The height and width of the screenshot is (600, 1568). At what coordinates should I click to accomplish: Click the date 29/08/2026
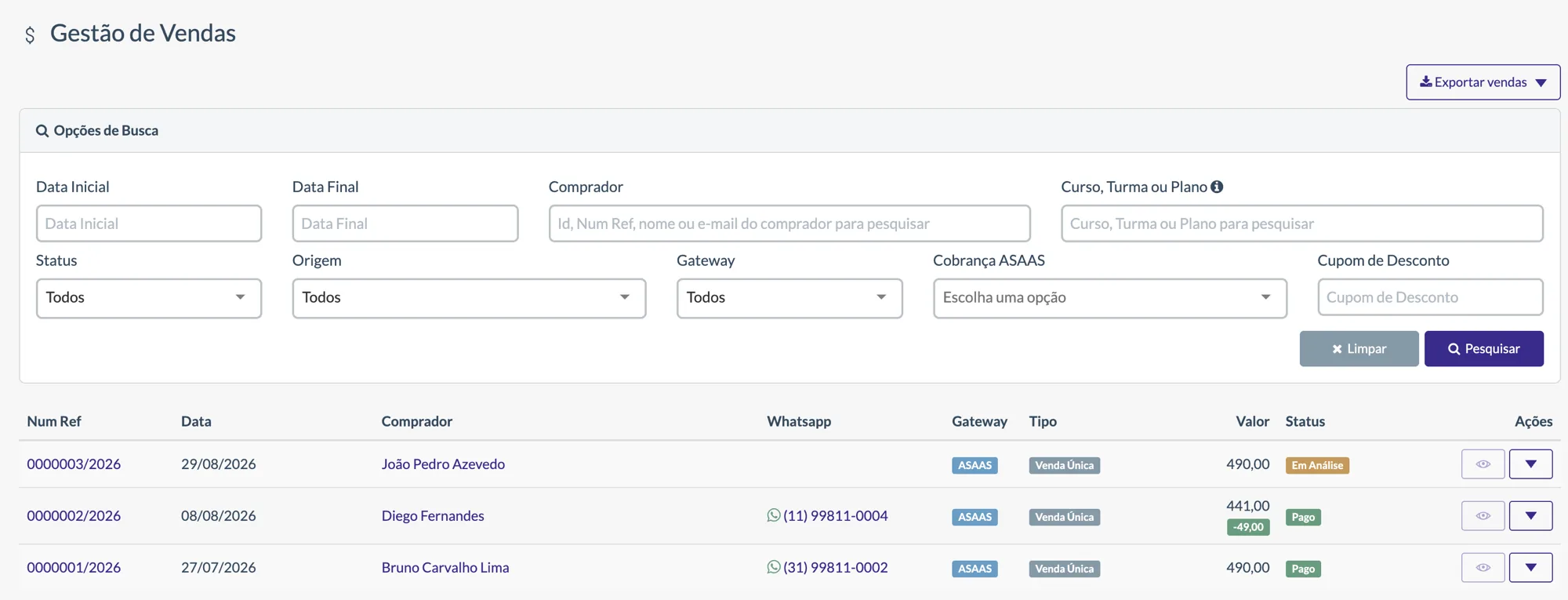[219, 464]
